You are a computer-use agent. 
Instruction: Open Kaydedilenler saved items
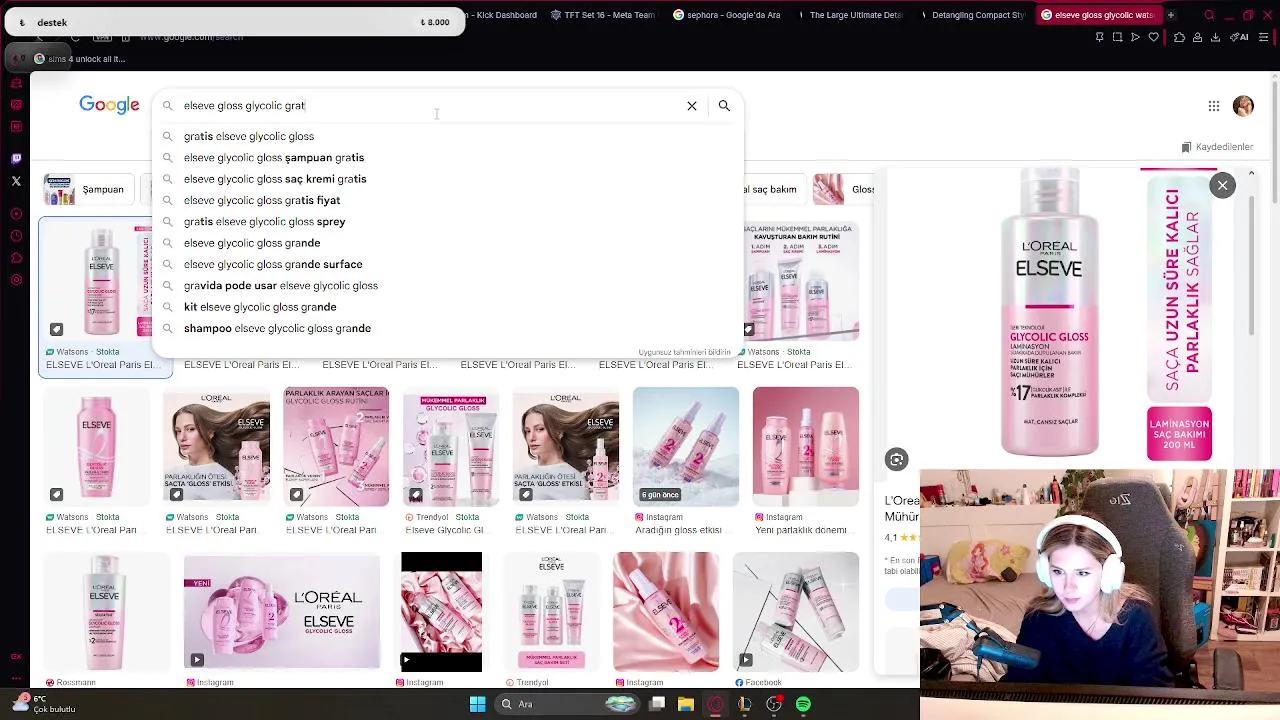(1217, 147)
